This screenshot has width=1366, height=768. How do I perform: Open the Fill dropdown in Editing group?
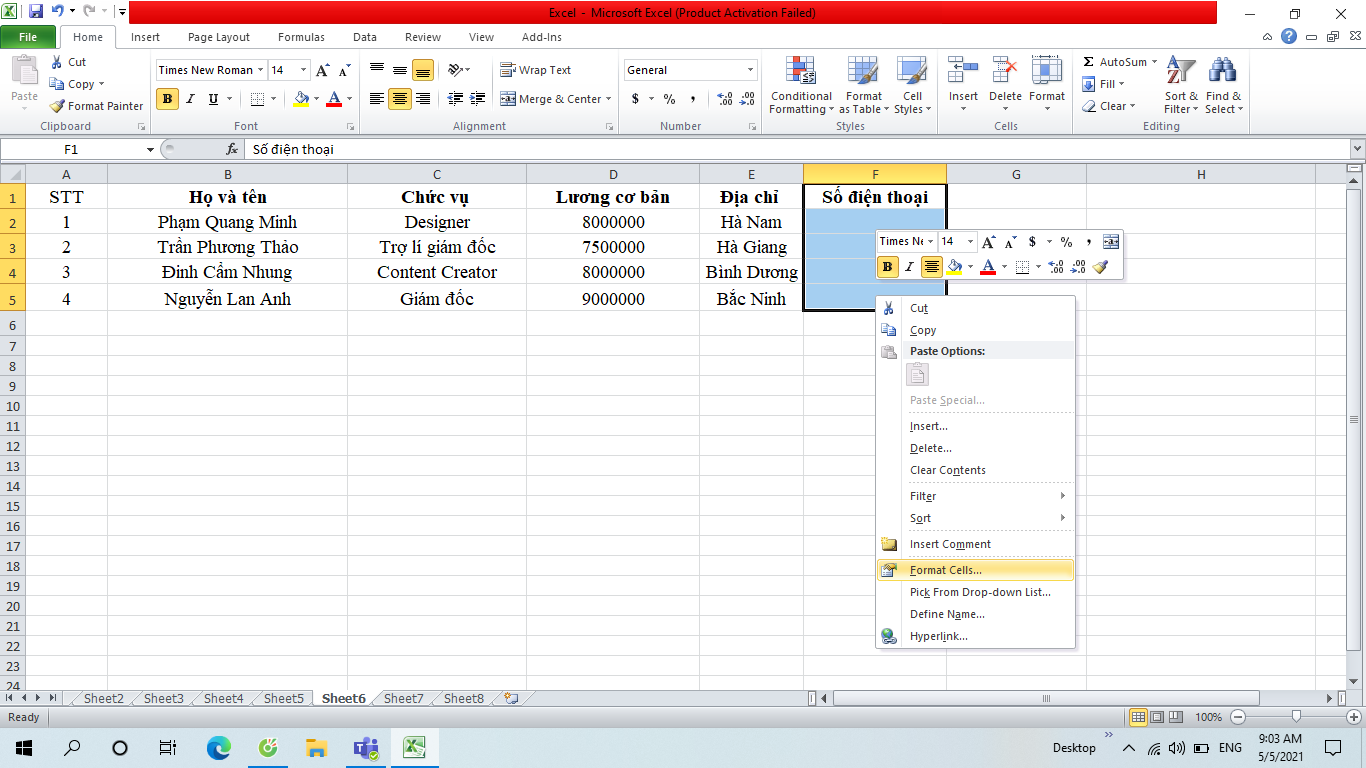(x=1105, y=84)
